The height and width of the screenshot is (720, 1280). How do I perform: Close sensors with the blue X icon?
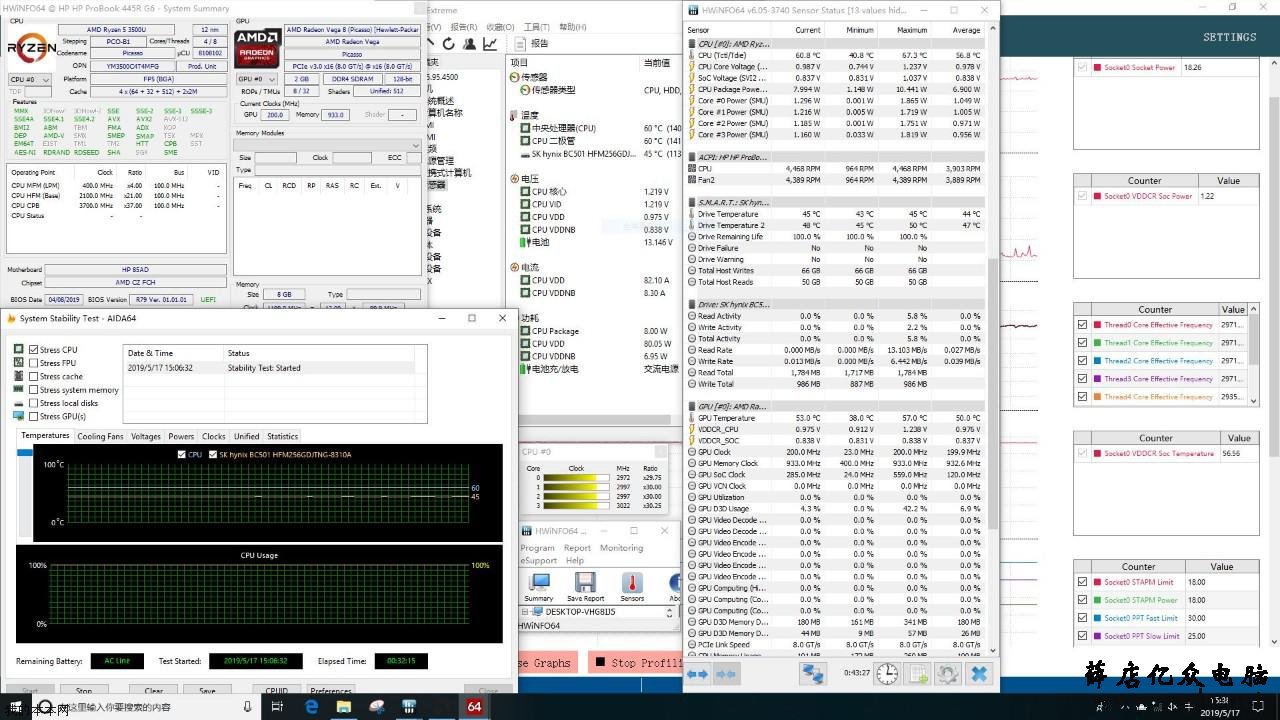[x=979, y=674]
